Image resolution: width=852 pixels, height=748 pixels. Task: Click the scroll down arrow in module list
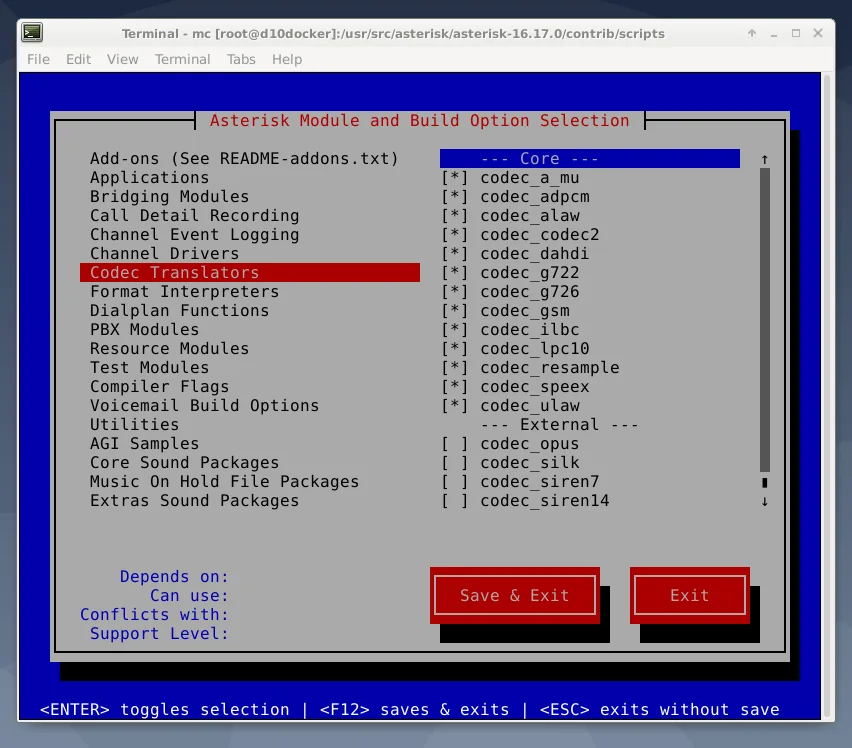[x=765, y=501]
